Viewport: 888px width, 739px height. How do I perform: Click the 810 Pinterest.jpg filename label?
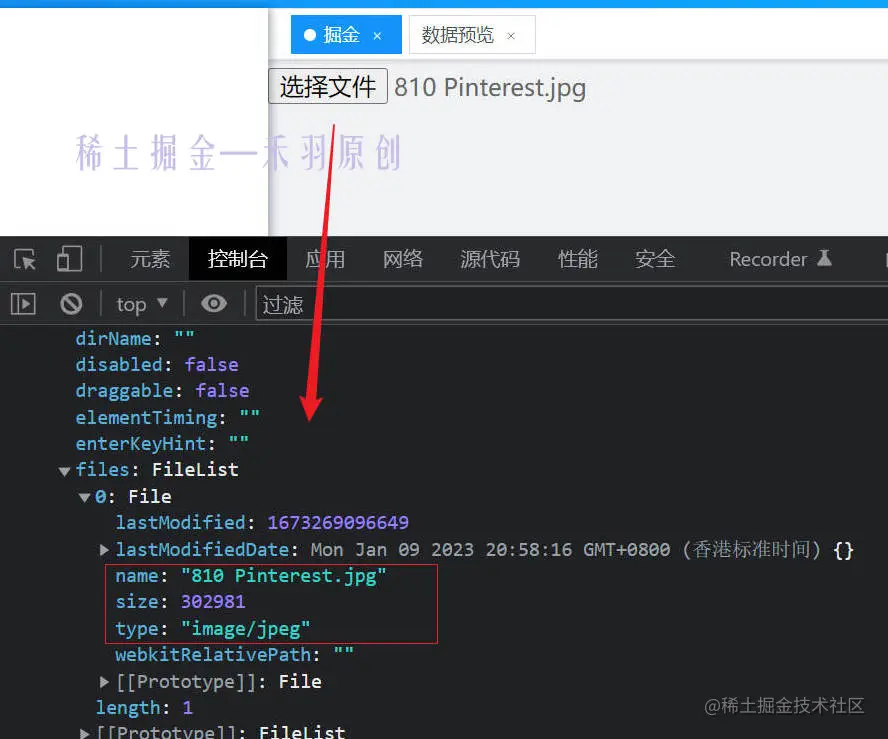490,88
